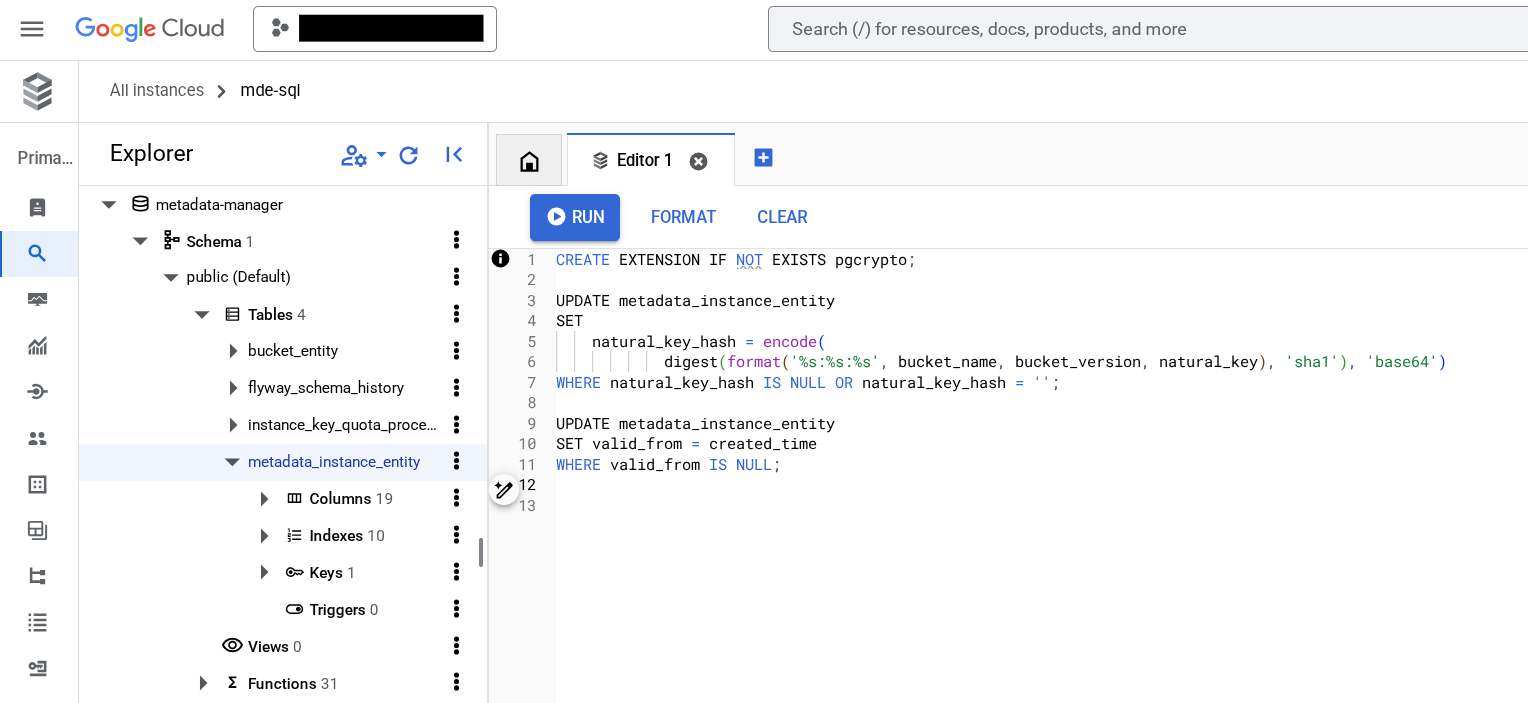
Task: Open Connections sidebar icon
Action: (38, 392)
